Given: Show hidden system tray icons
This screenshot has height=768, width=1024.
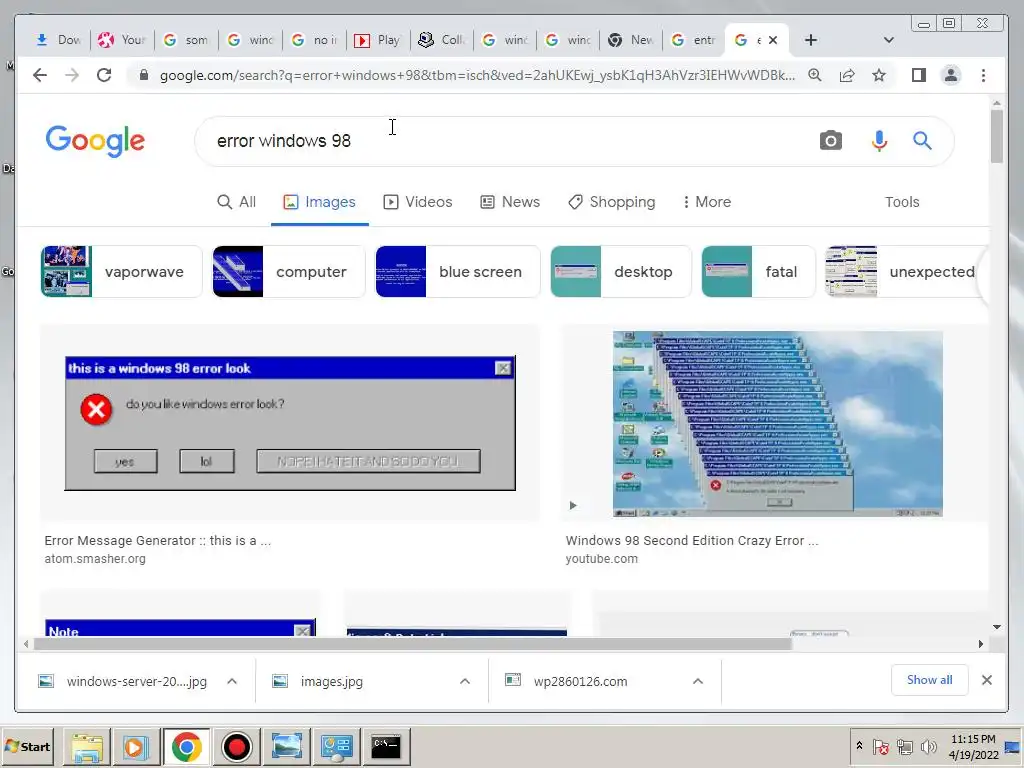Looking at the screenshot, I should click(x=859, y=746).
